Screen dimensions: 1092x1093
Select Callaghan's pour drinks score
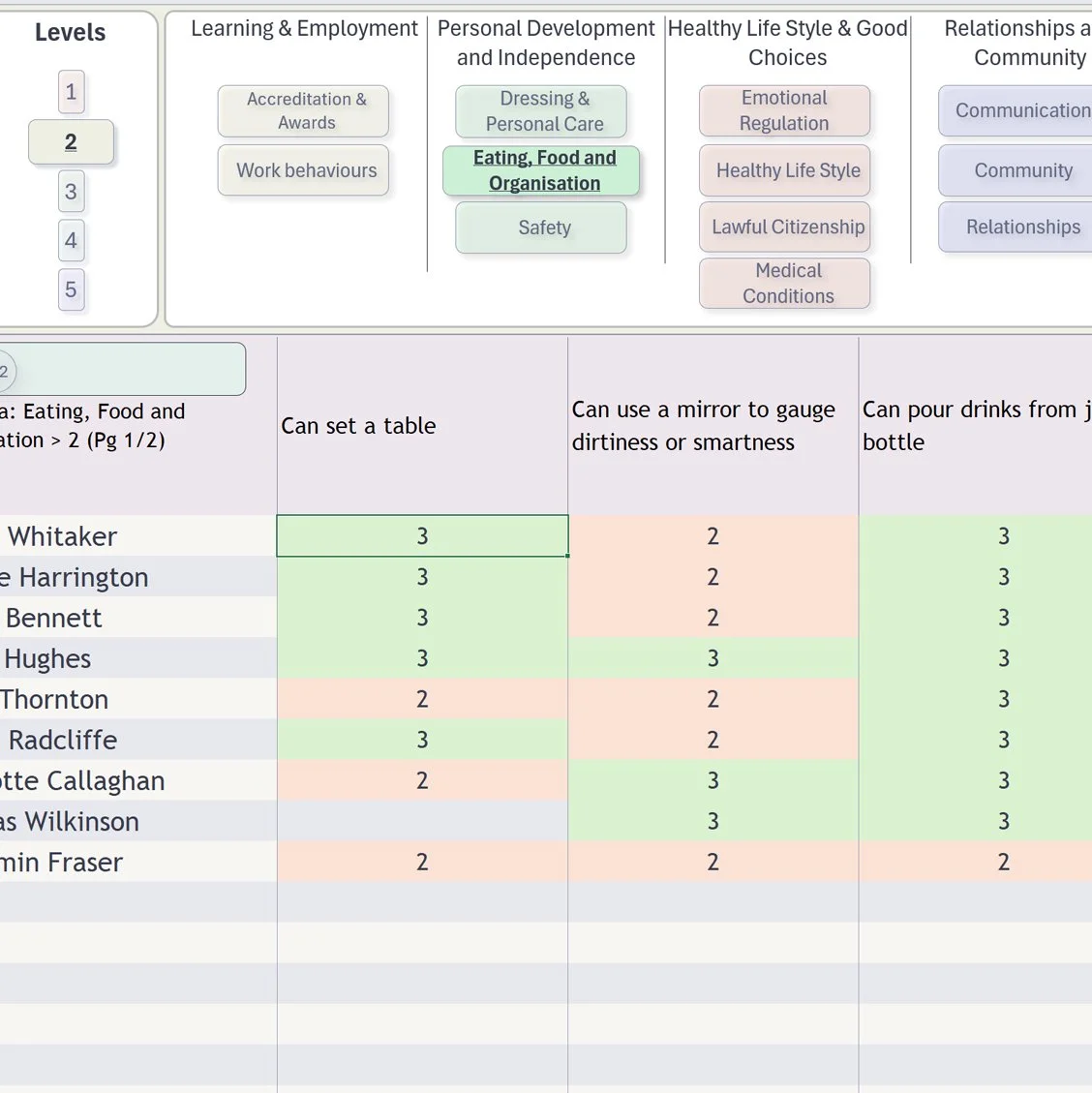(x=976, y=780)
